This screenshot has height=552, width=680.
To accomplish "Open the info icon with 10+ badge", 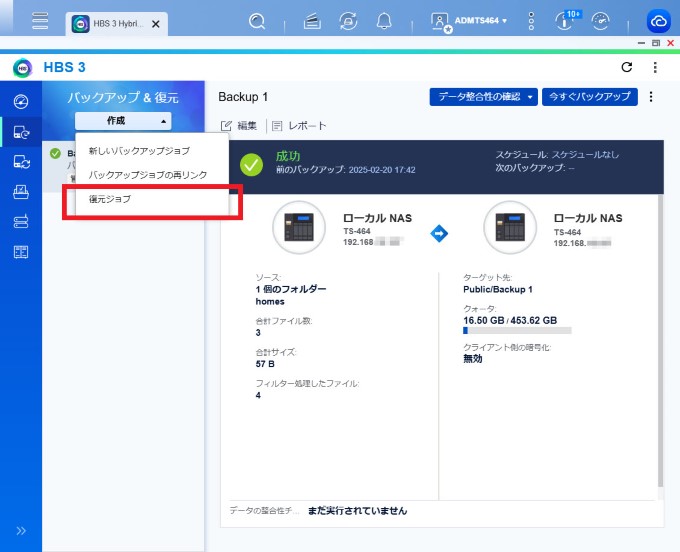I will 566,20.
